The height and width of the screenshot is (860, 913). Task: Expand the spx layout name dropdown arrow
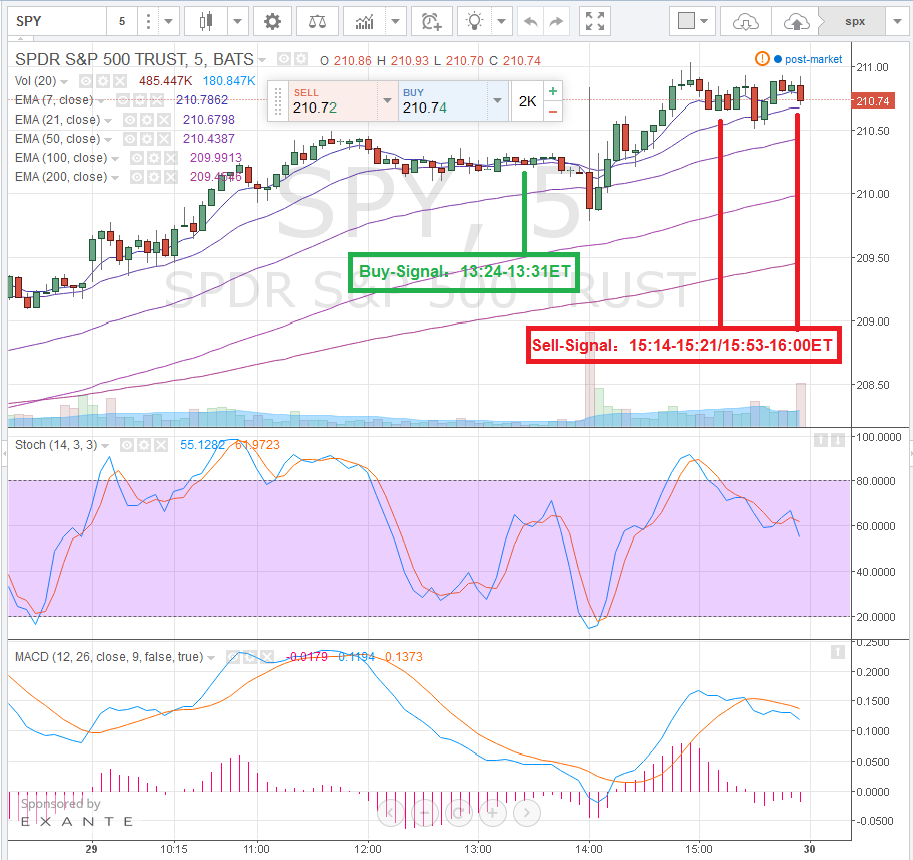pos(897,22)
